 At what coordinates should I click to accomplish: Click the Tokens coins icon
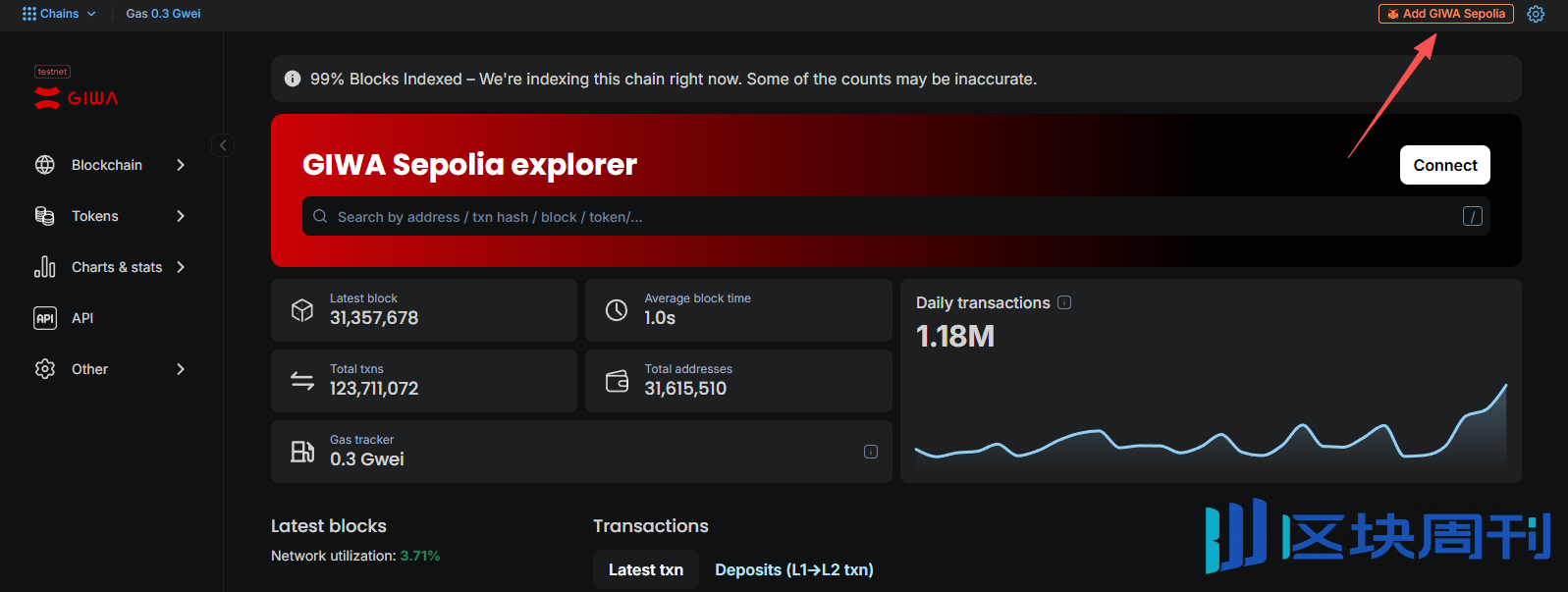coord(45,216)
